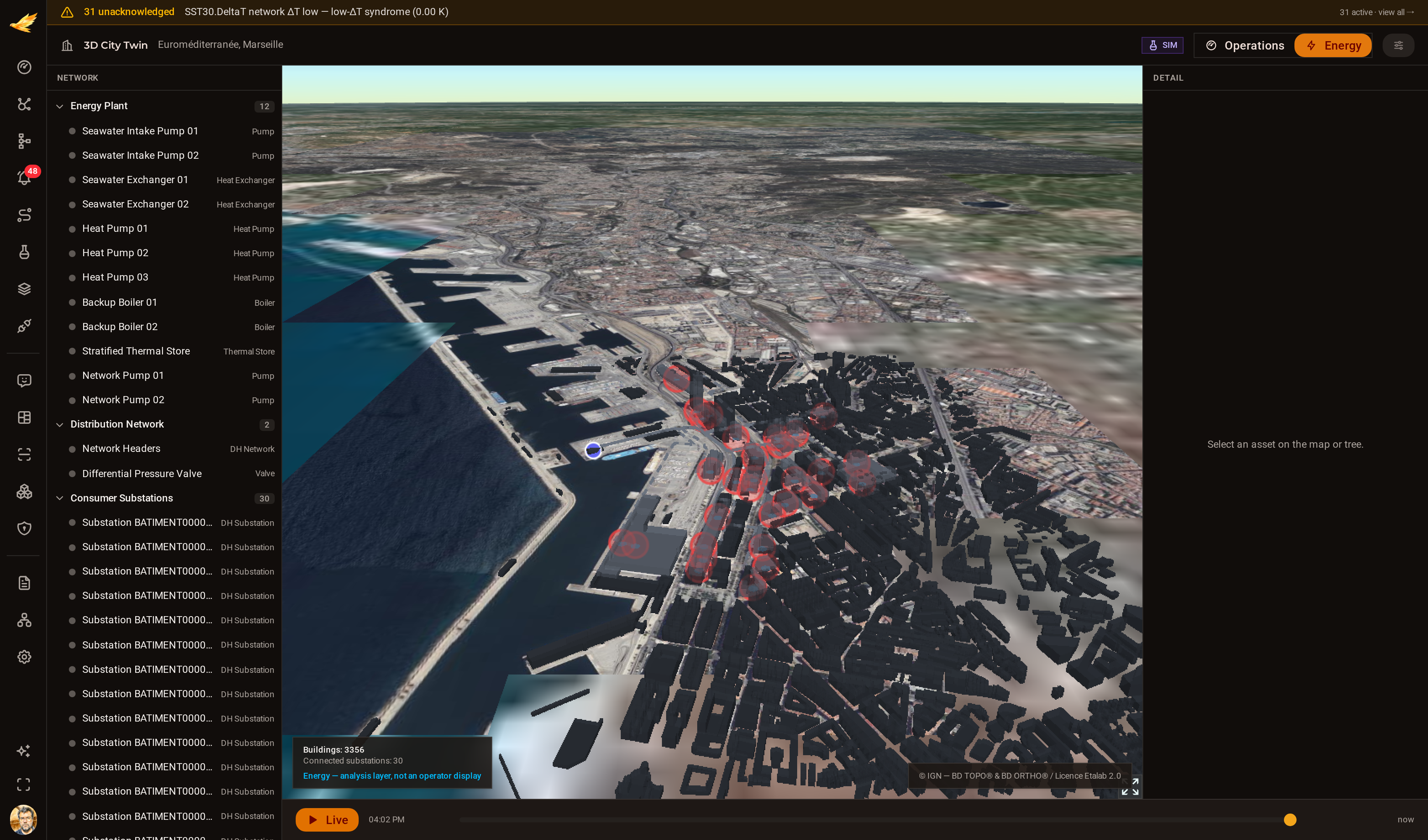
Task: Select Heat Pump 01
Action: pyautogui.click(x=164, y=228)
